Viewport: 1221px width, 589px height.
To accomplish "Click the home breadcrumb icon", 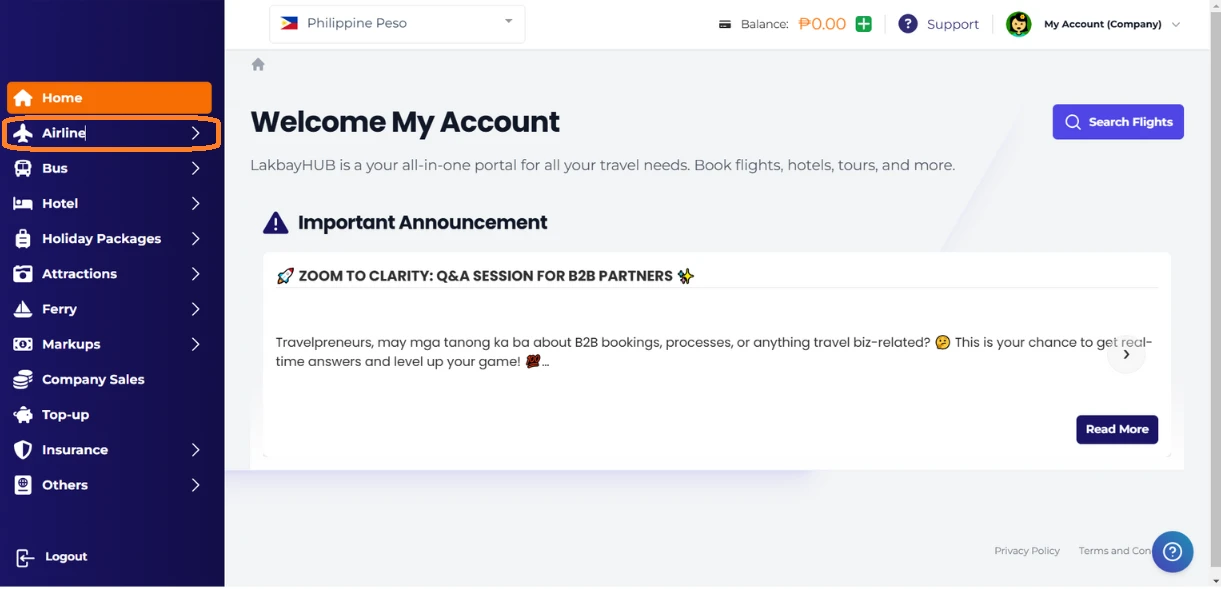I will [258, 65].
